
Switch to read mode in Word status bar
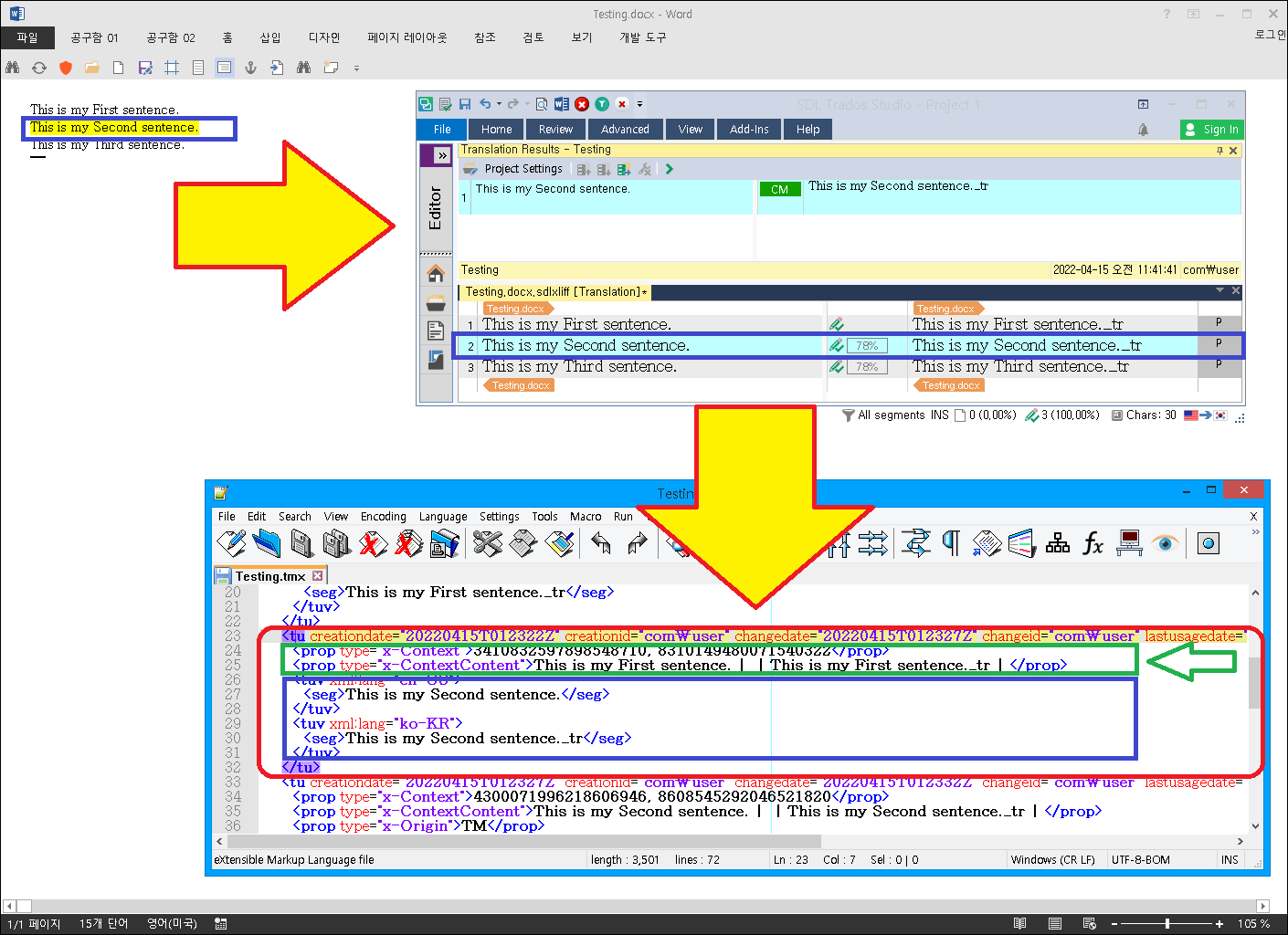[1020, 924]
